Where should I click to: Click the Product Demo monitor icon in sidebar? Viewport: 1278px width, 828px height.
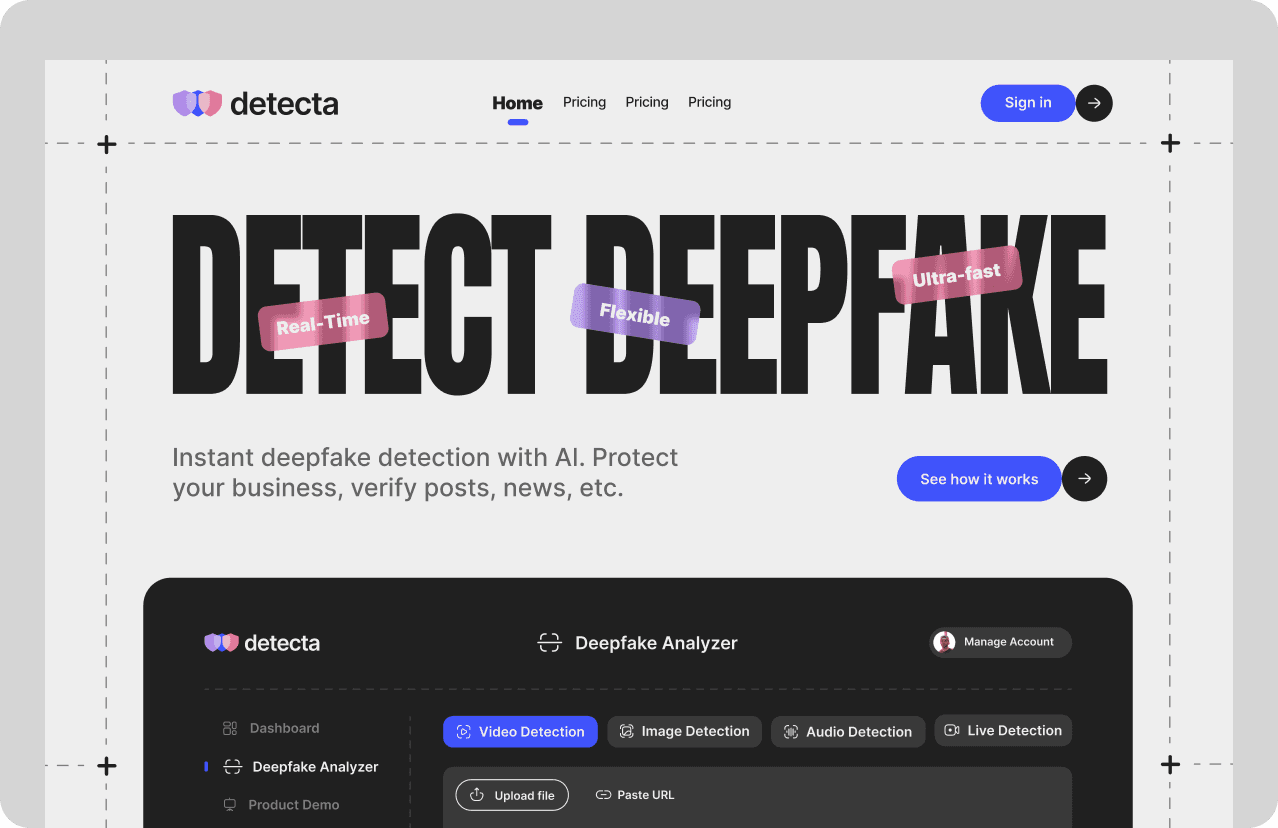[230, 805]
